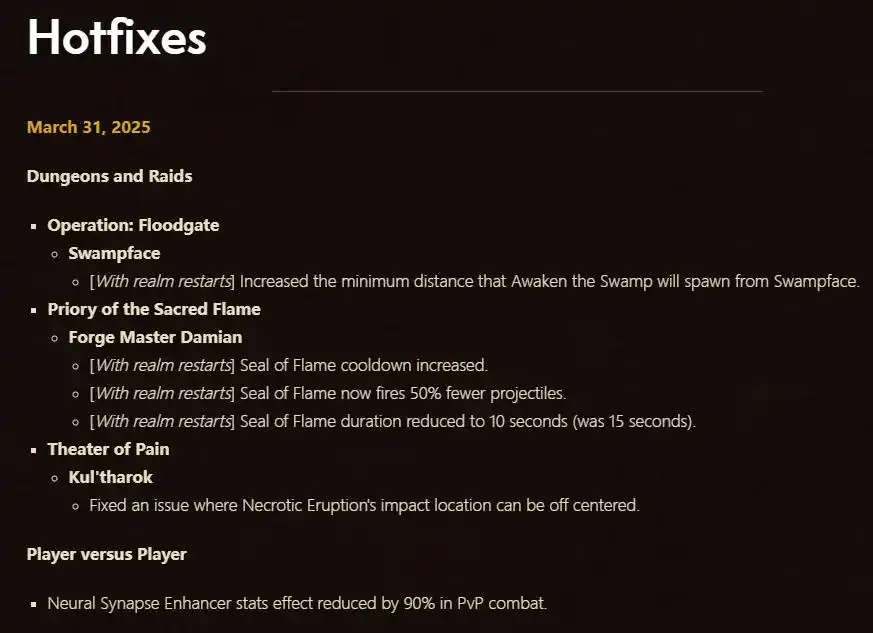Click the 50% fewer projectiles note
873x633 pixels.
(327, 393)
